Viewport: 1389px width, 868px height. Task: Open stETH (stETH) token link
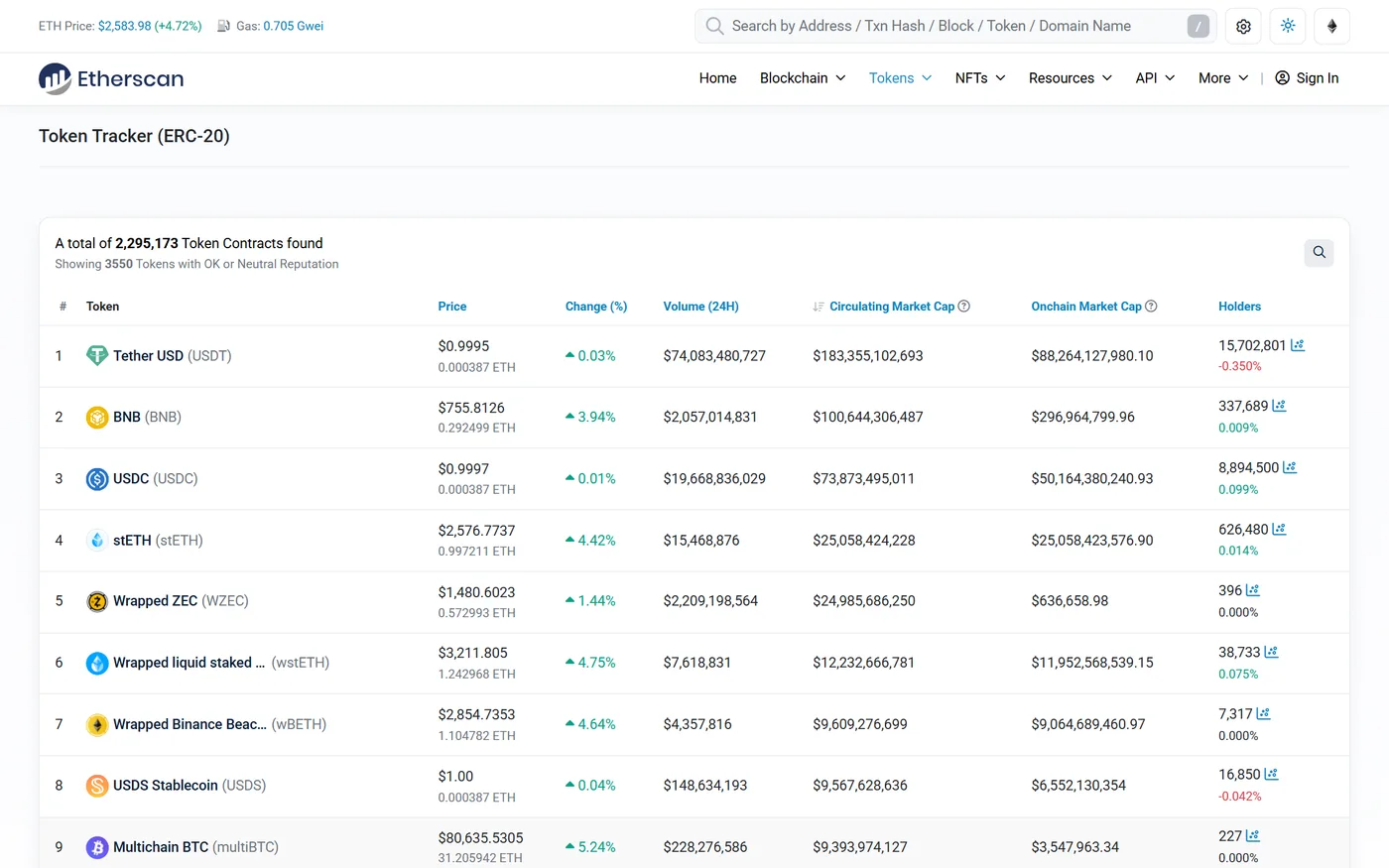[x=158, y=540]
